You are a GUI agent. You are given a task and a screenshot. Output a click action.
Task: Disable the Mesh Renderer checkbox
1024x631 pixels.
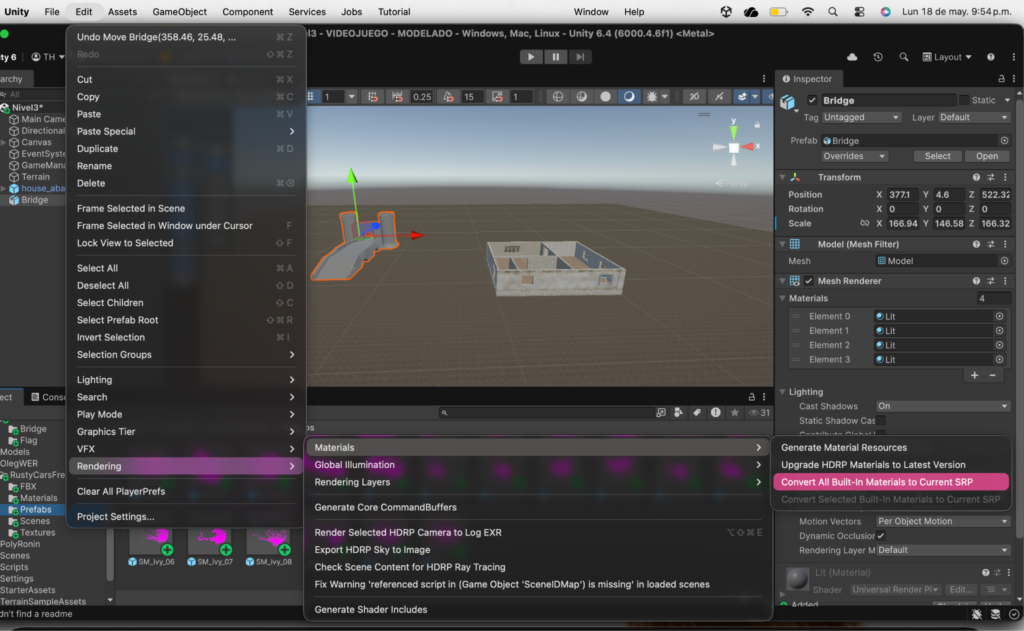pos(809,281)
